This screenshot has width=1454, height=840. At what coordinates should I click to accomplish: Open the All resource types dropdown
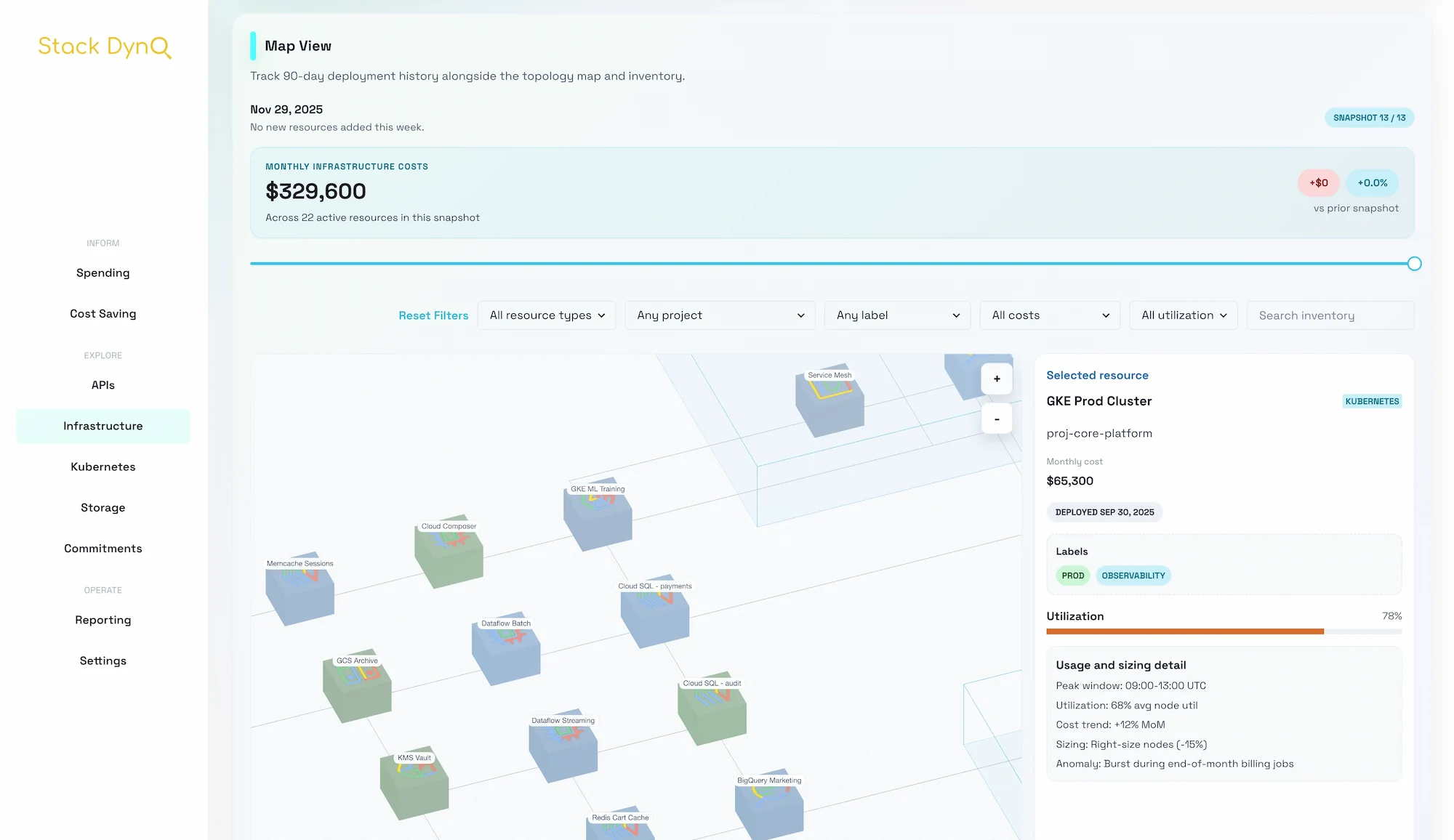[547, 315]
